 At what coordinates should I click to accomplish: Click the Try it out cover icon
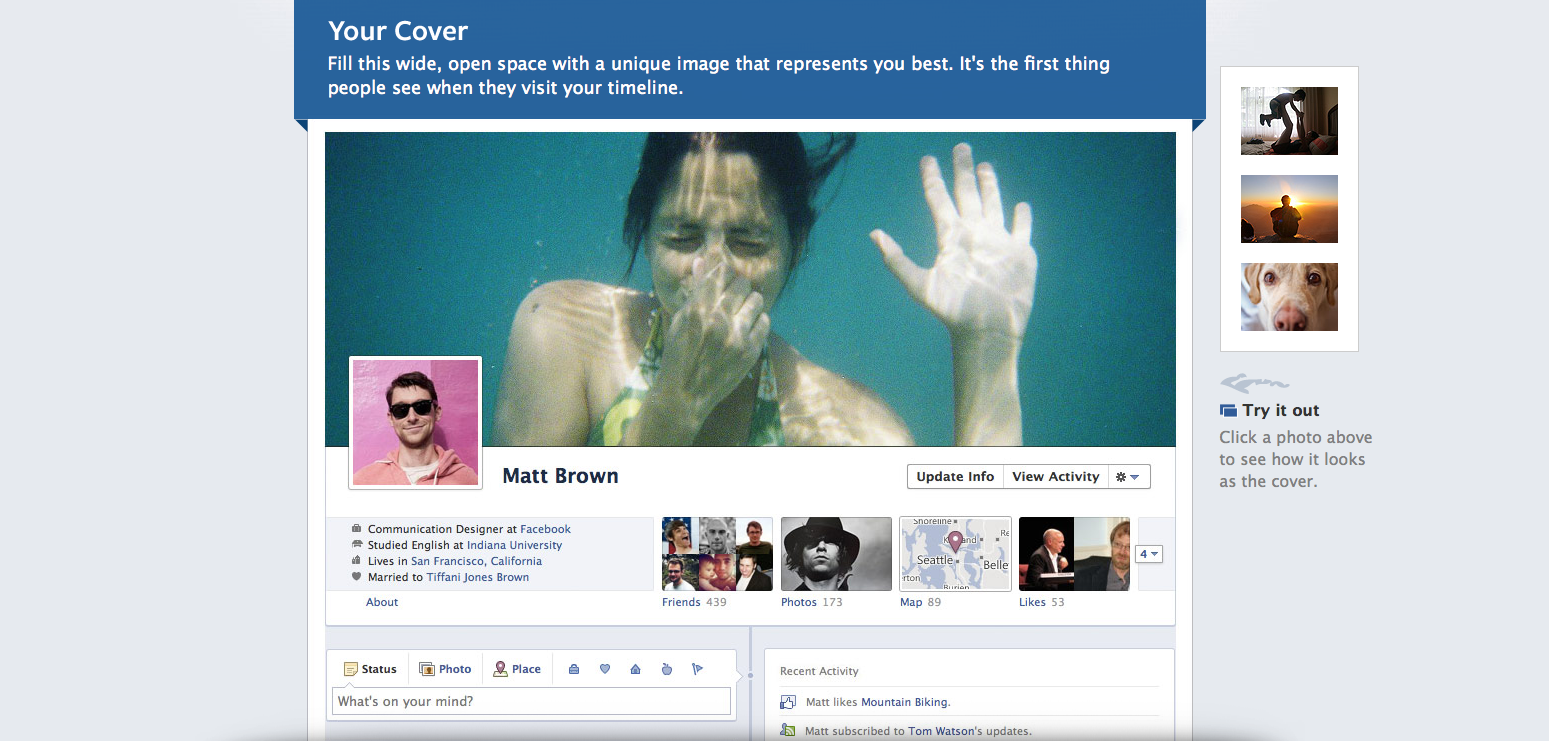pos(1229,411)
